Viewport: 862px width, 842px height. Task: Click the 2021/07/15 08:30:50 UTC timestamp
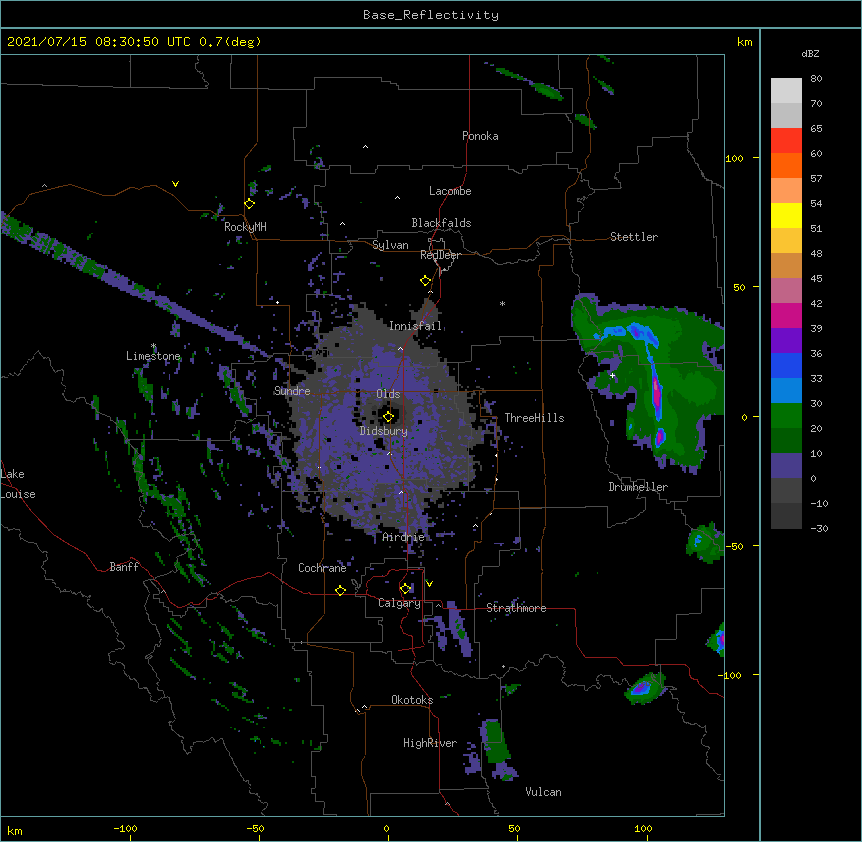click(x=99, y=42)
